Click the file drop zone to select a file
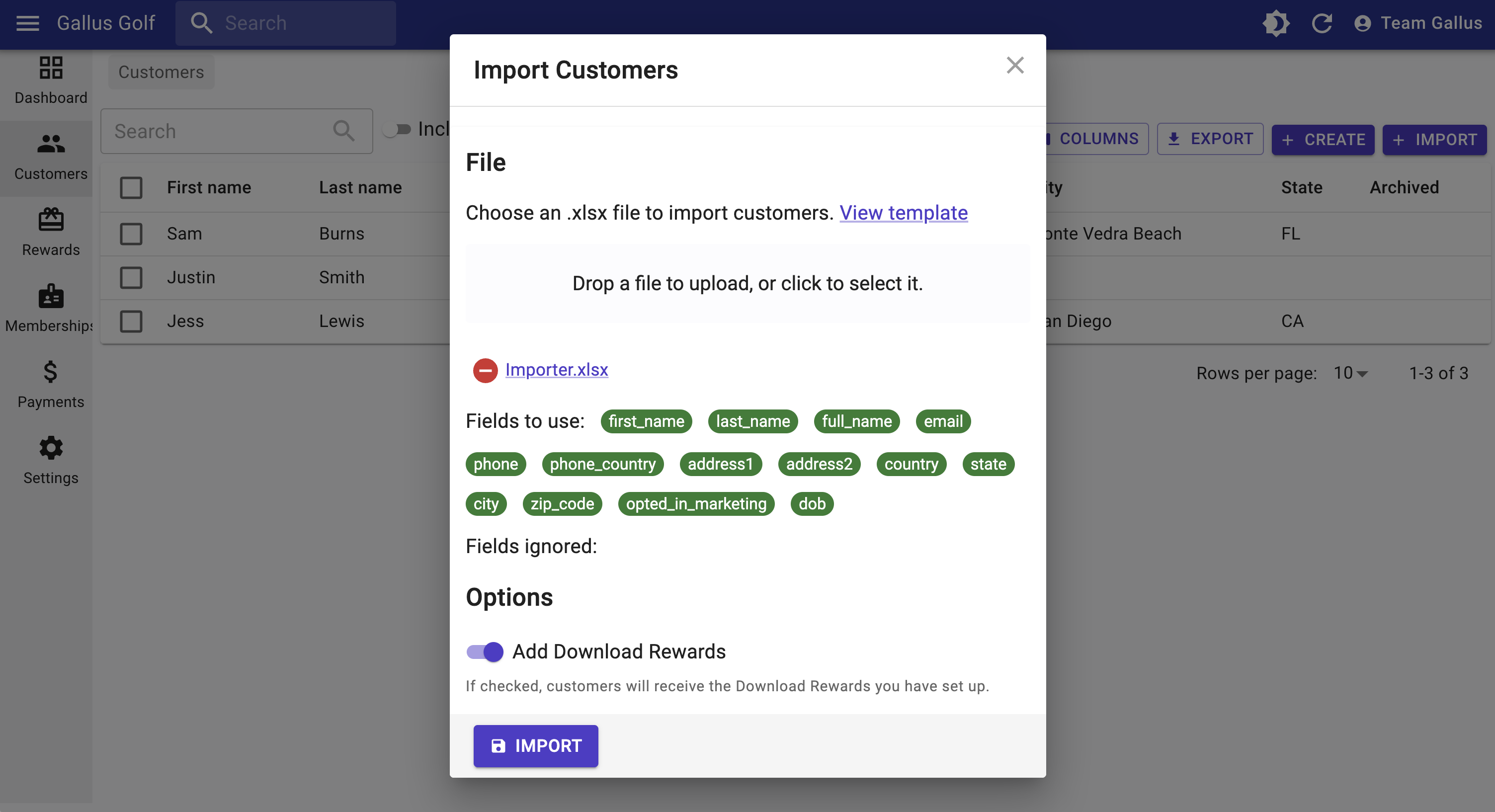Screen dimensions: 1495x812 click(x=747, y=283)
